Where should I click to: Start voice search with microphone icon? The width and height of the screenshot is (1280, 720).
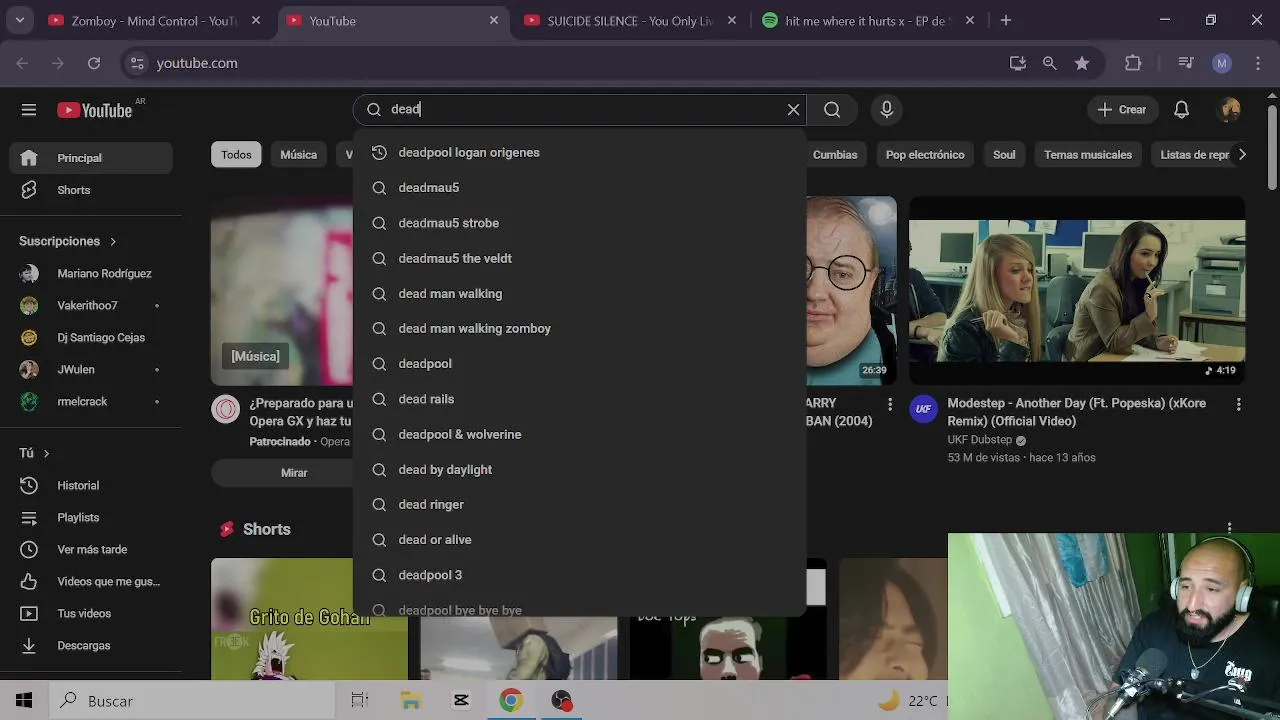point(886,110)
